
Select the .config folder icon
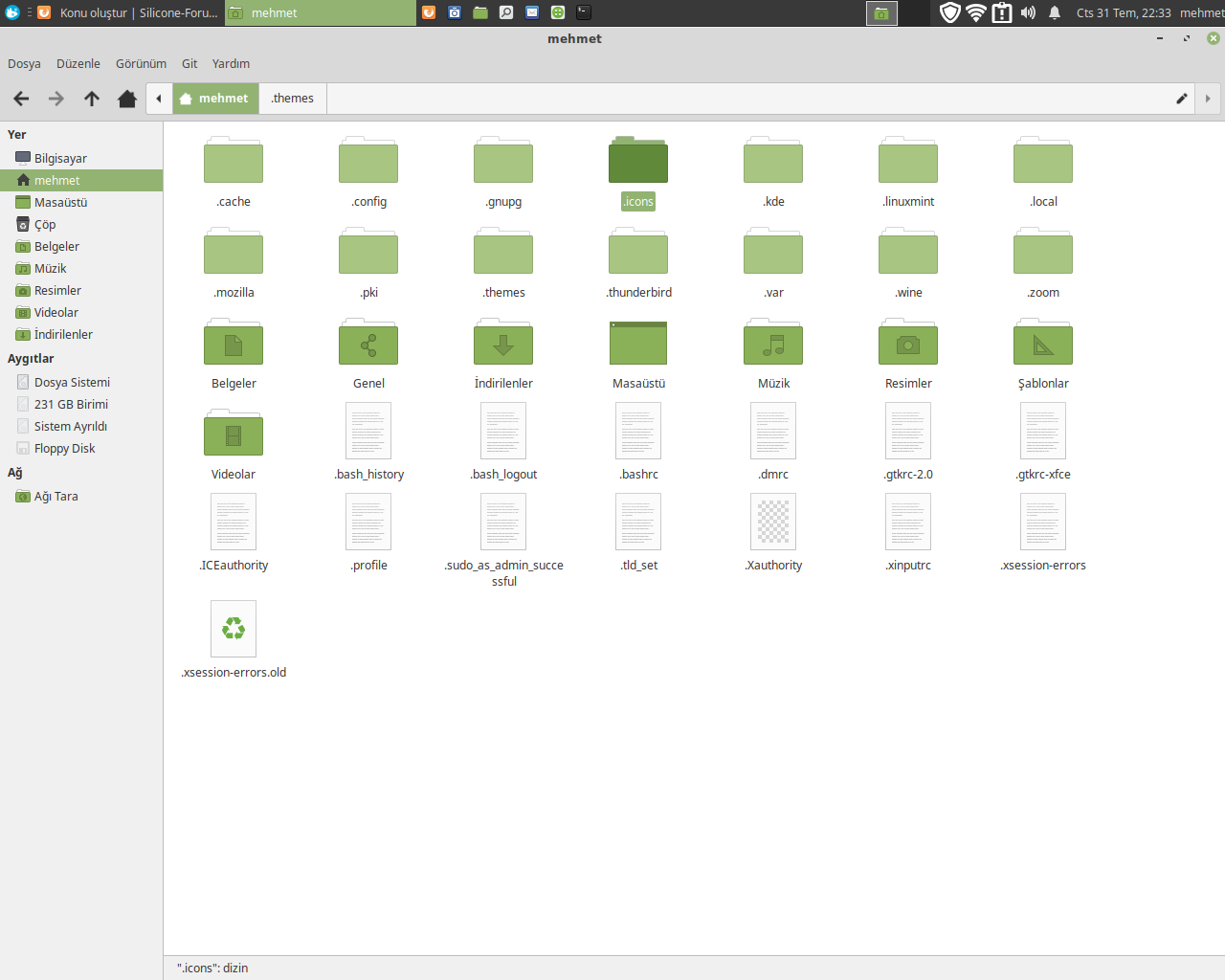pos(368,160)
